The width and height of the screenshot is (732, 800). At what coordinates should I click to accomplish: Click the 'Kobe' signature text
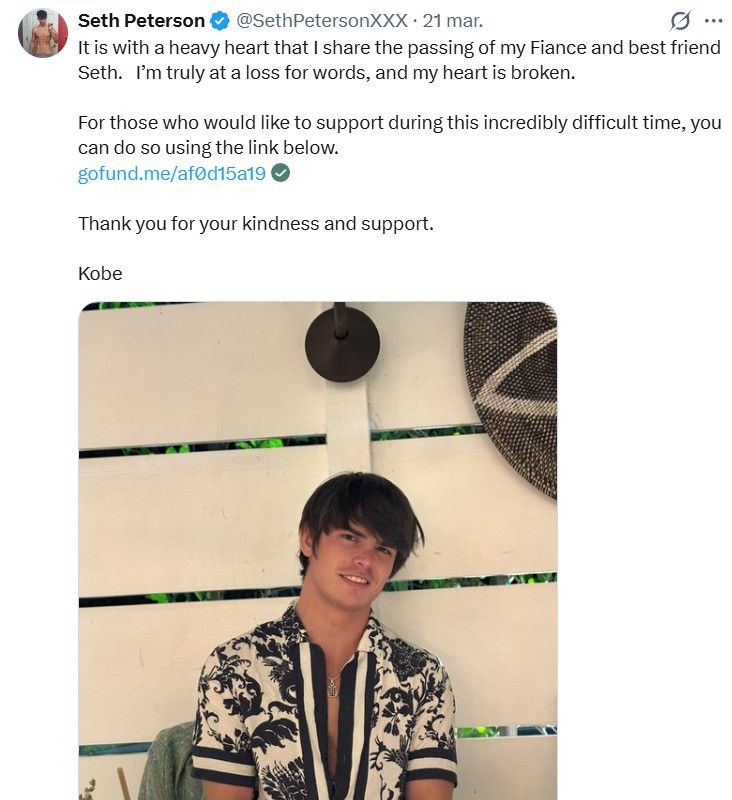pos(100,273)
